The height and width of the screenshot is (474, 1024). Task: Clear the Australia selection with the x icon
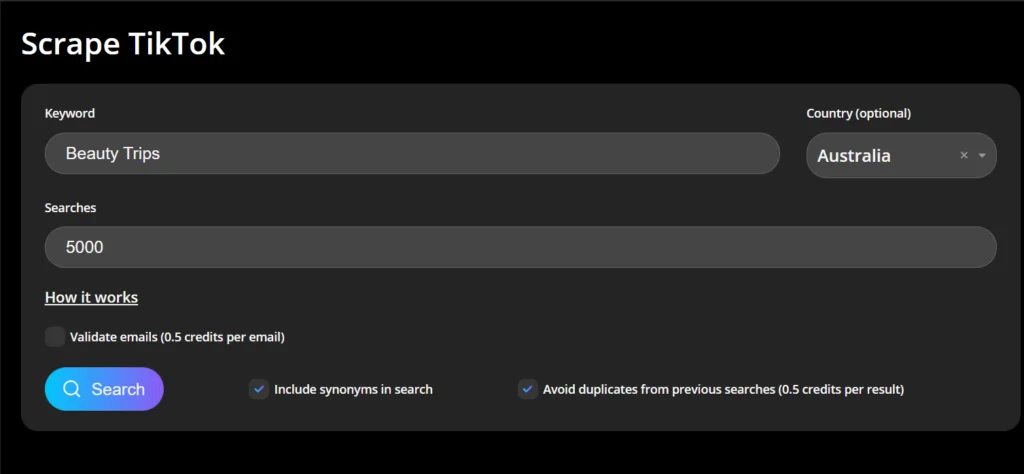coord(964,155)
